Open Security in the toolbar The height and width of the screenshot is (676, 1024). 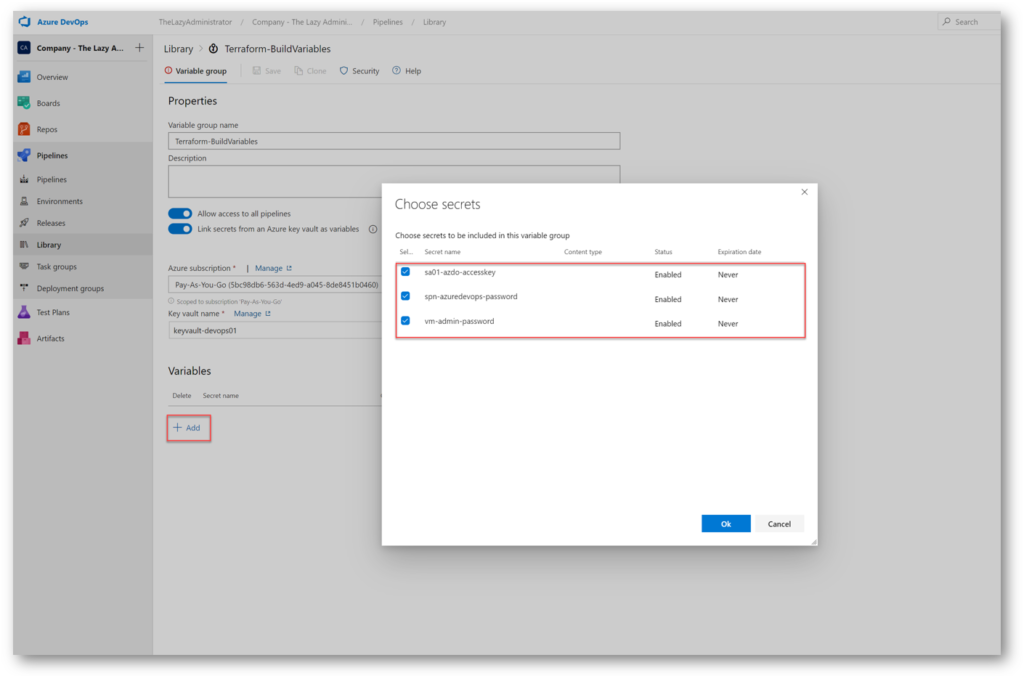pyautogui.click(x=359, y=71)
